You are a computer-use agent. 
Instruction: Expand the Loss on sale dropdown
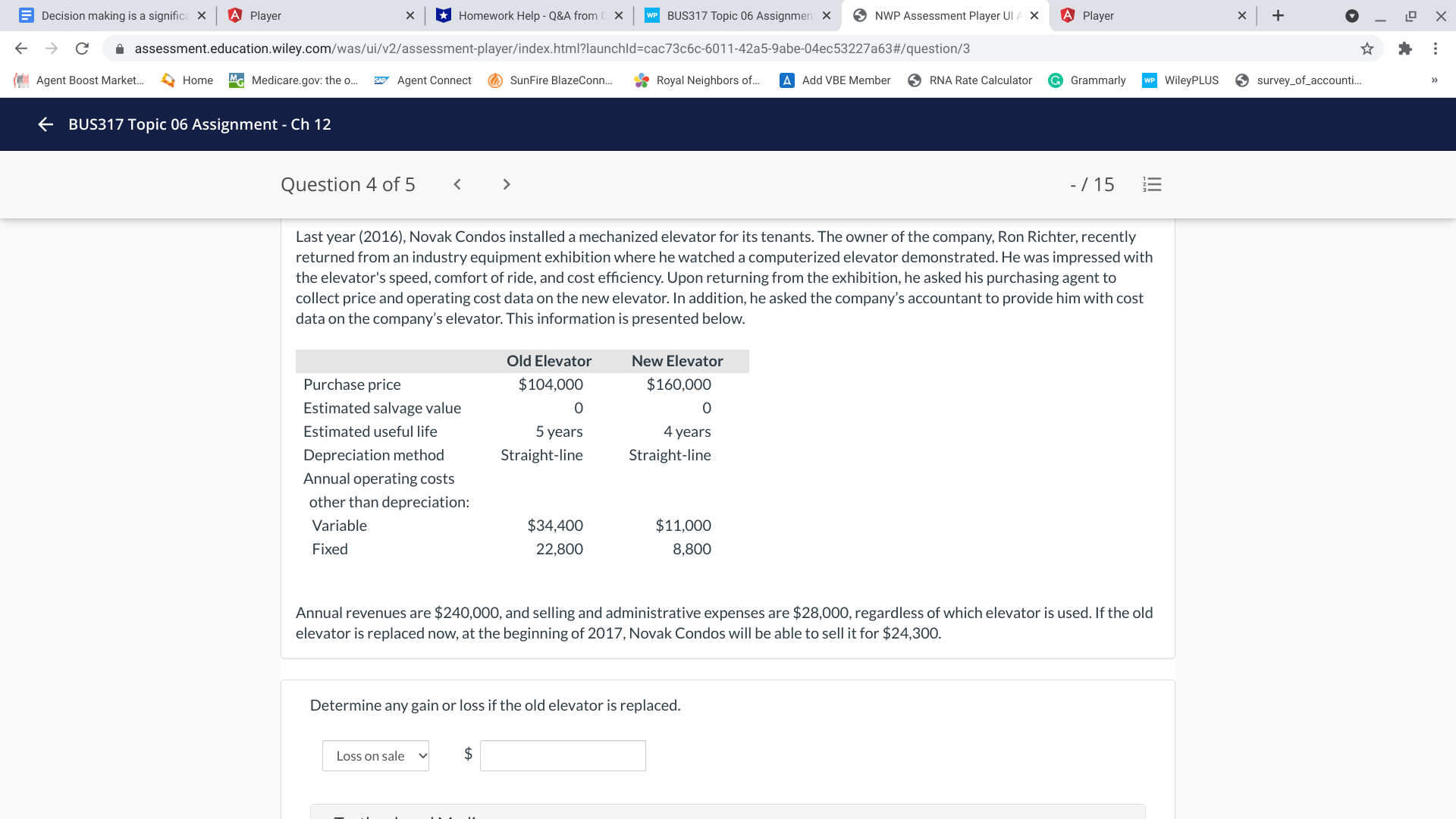click(375, 755)
